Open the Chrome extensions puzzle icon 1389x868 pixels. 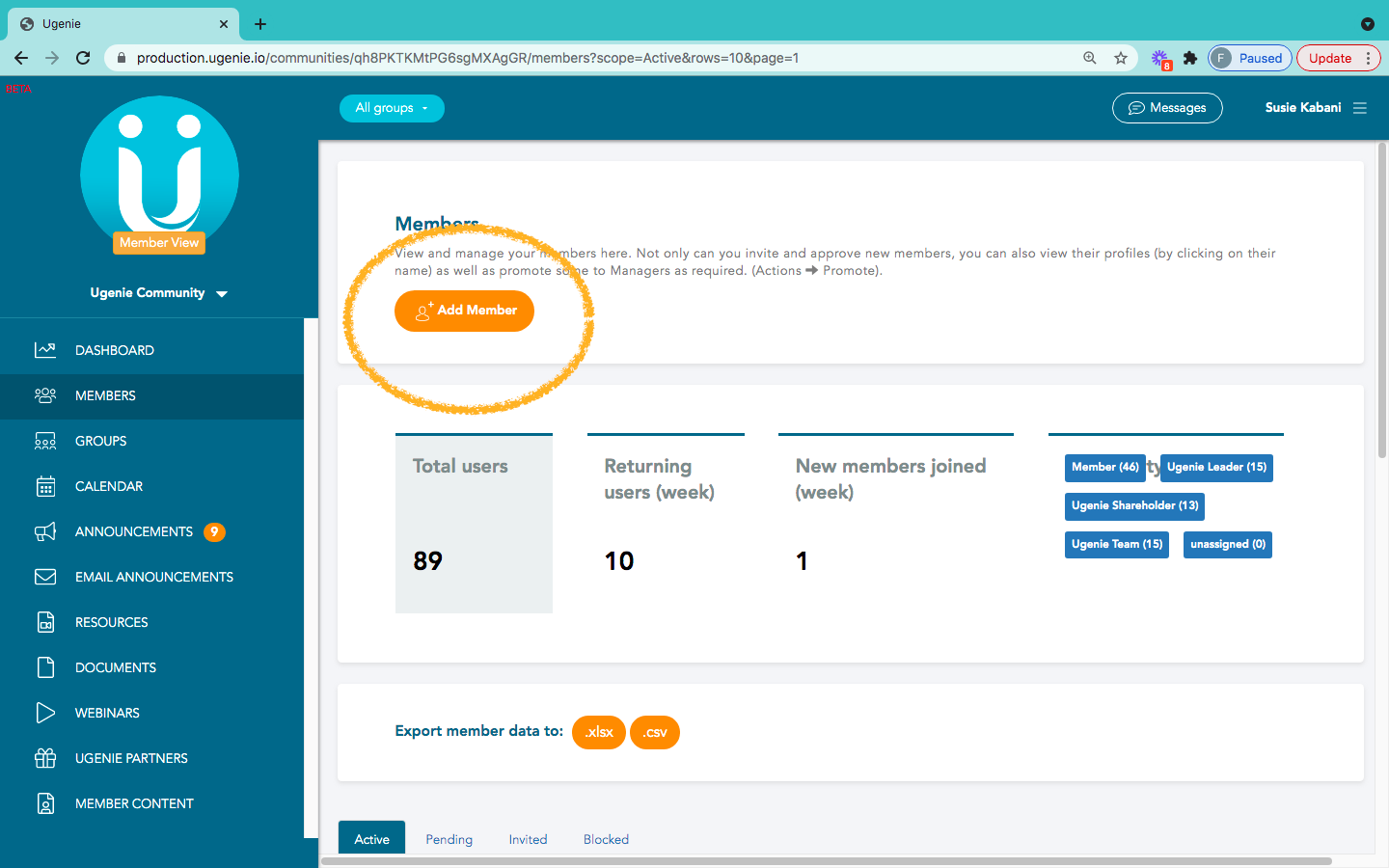pos(1190,58)
